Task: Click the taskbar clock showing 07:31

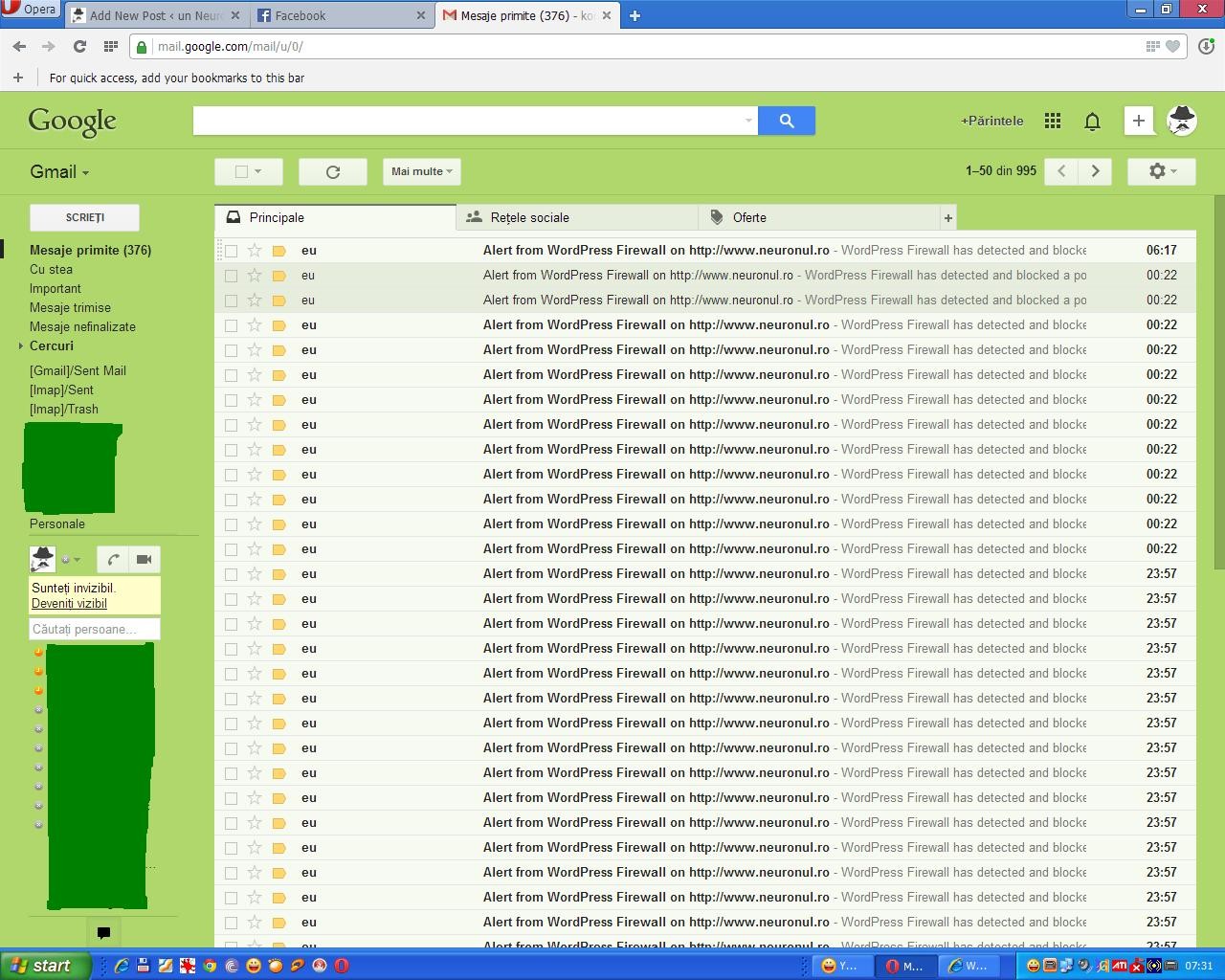Action: tap(1198, 966)
